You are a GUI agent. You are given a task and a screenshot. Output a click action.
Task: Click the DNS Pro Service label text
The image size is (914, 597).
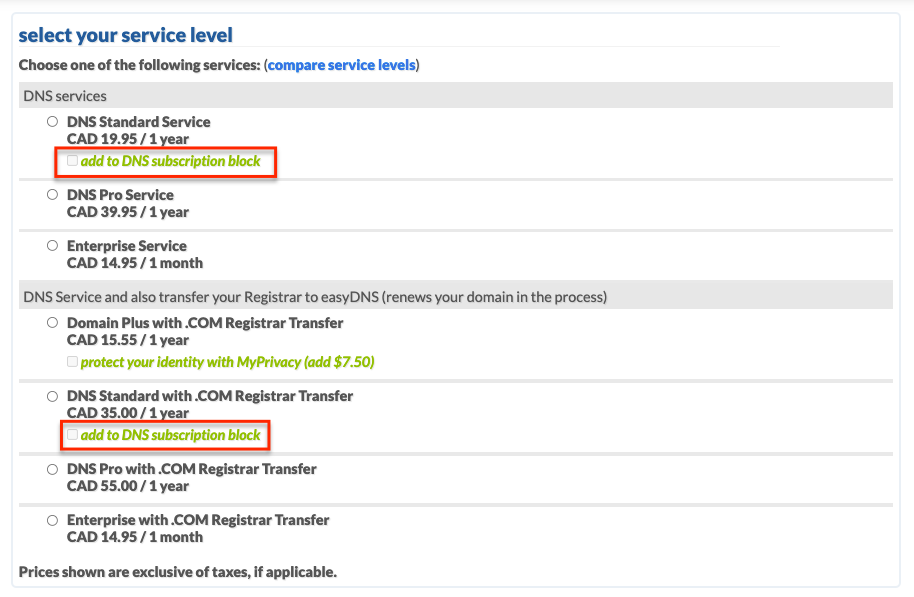pyautogui.click(x=120, y=195)
